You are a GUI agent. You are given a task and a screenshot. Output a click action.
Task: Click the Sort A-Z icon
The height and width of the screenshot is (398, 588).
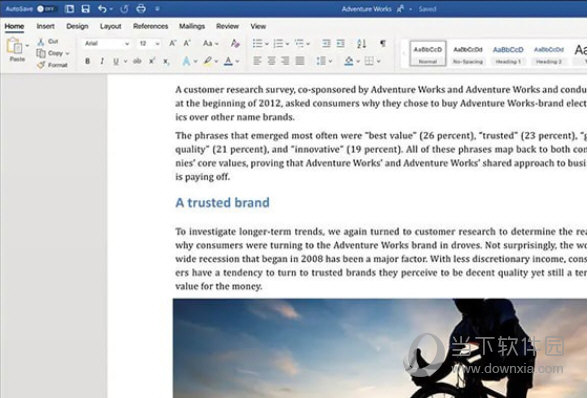(x=362, y=44)
